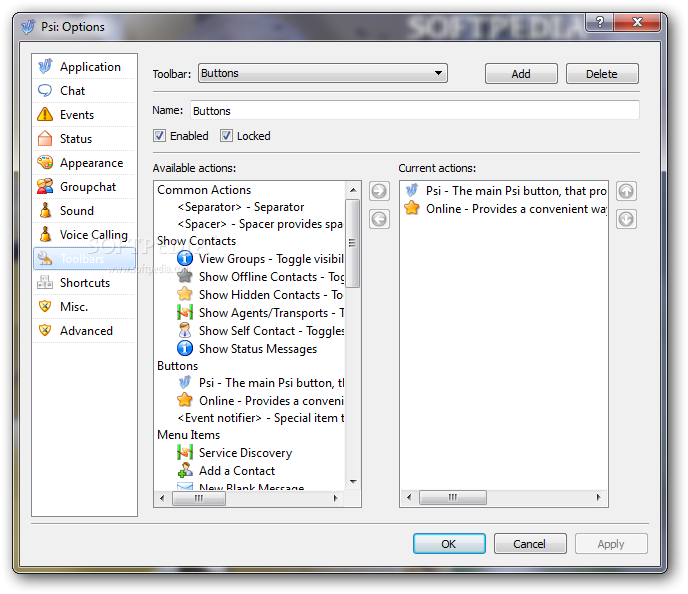Screen dimensions: 688x594
Task: Open Voice Calling settings icon
Action: tap(45, 234)
